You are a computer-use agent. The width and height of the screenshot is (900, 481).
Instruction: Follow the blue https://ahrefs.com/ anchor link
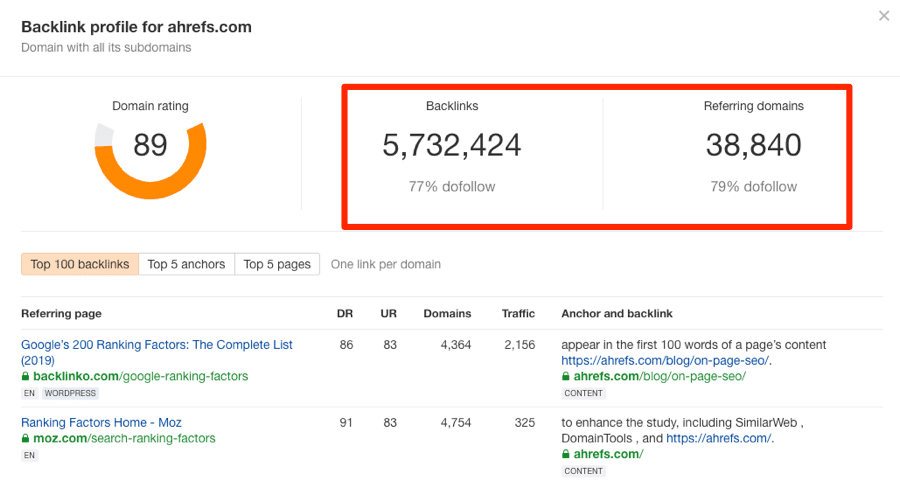719,439
